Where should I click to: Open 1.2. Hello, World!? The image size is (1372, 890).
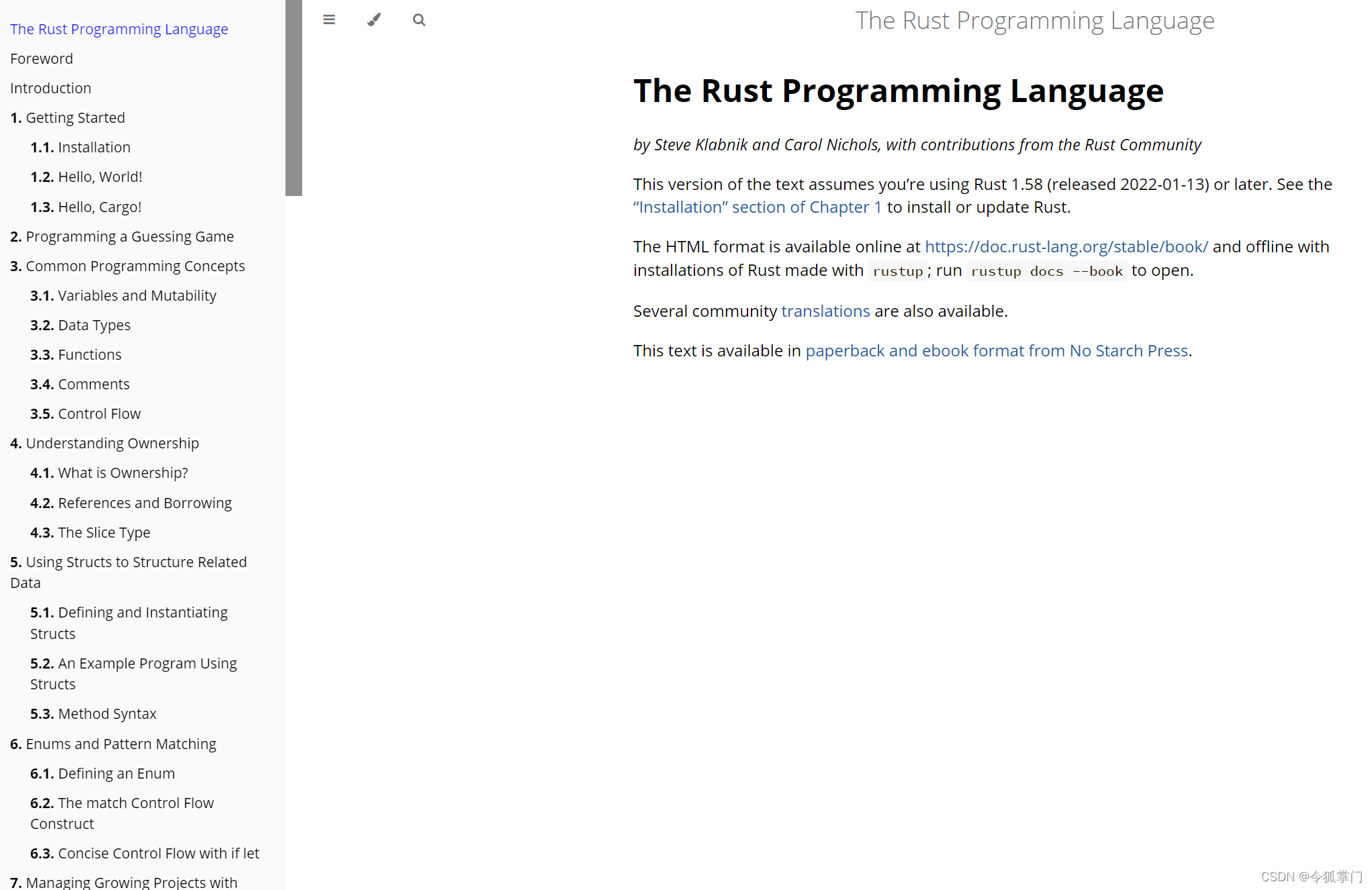pos(86,177)
